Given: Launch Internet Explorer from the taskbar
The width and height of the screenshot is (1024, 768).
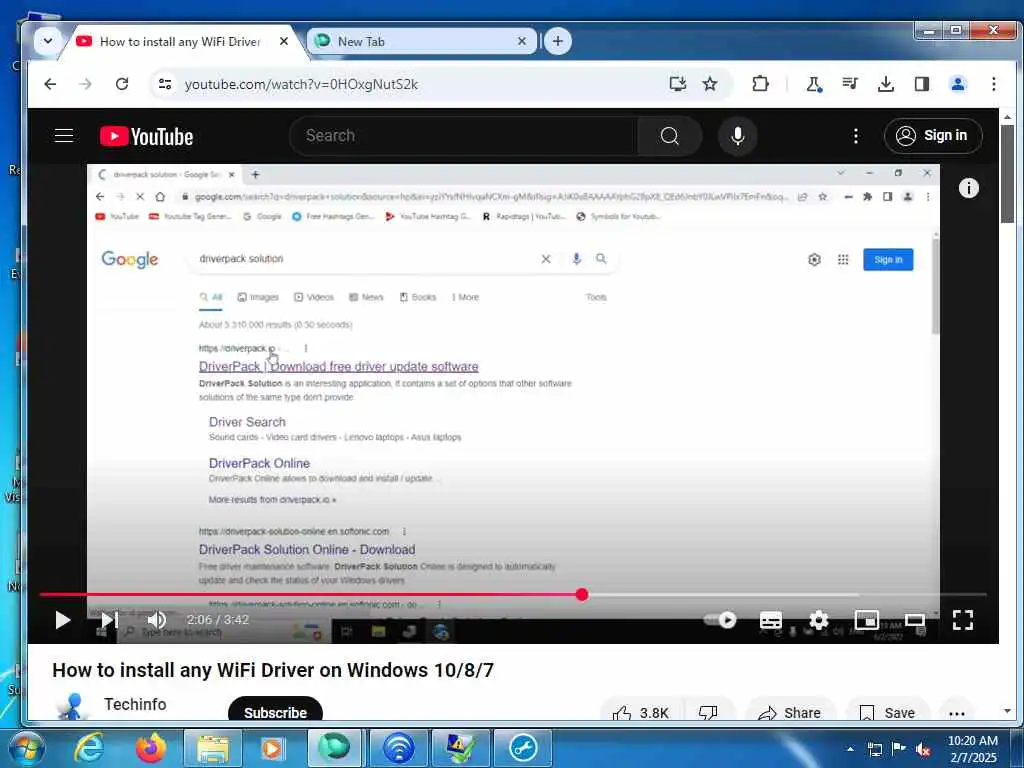Looking at the screenshot, I should click(x=88, y=748).
